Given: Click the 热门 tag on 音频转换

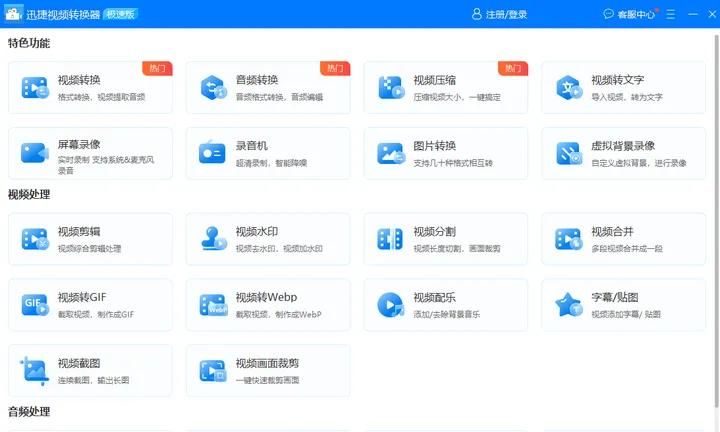Looking at the screenshot, I should point(335,68).
